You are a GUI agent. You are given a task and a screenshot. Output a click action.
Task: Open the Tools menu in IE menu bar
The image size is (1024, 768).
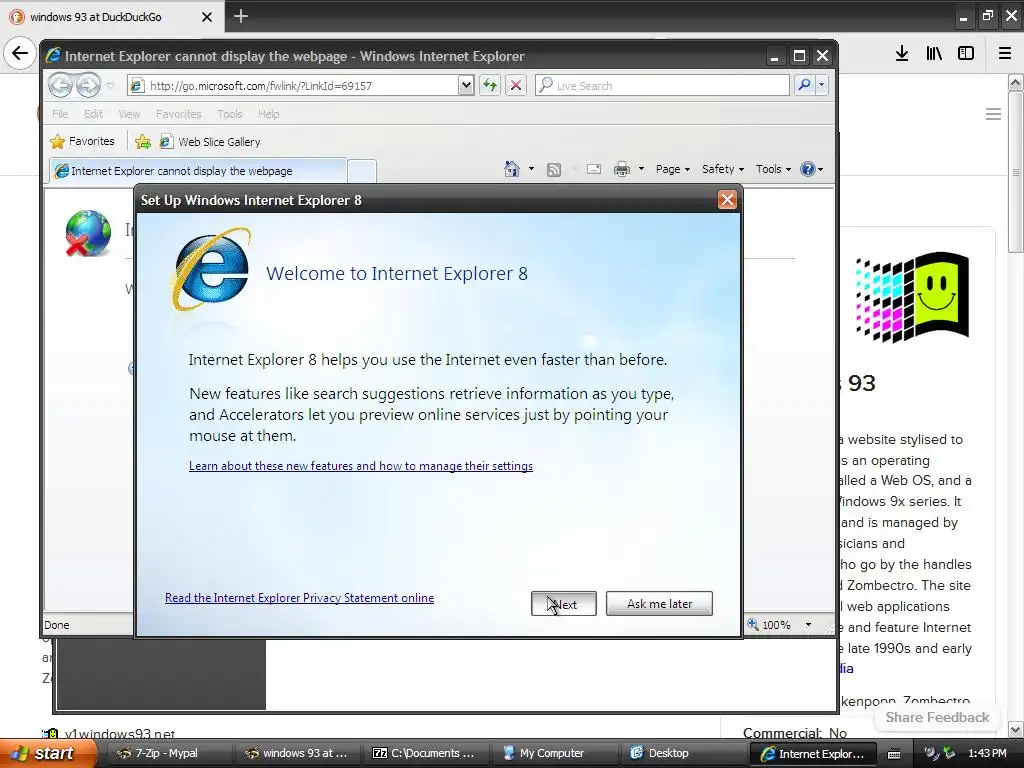pyautogui.click(x=230, y=114)
